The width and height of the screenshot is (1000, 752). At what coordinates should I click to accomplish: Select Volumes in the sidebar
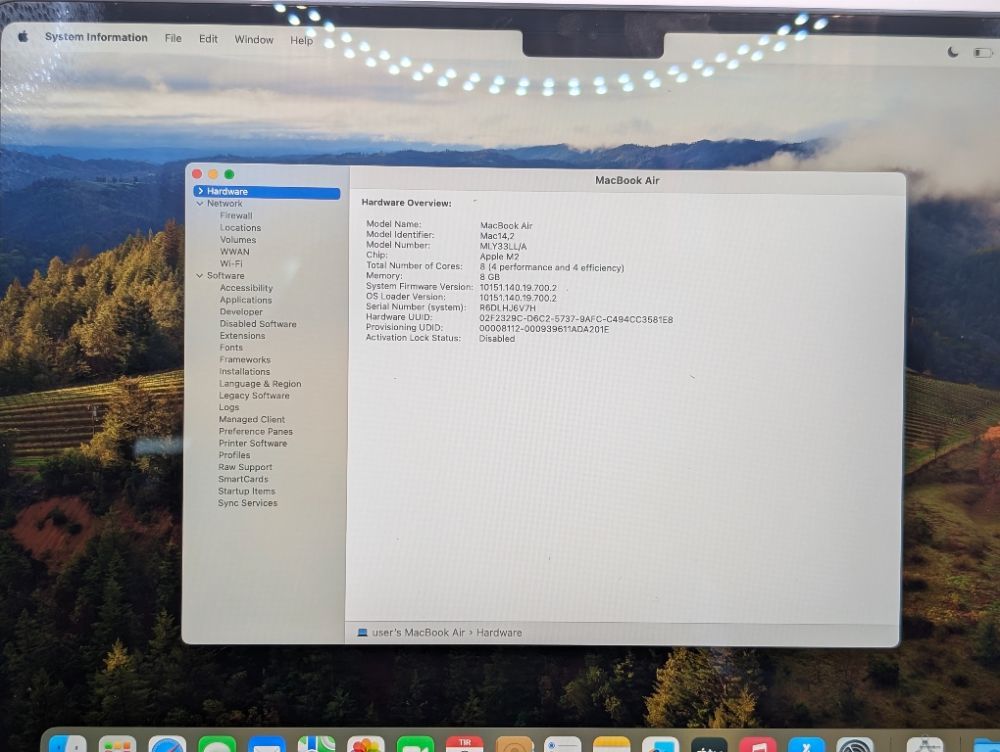tap(238, 240)
